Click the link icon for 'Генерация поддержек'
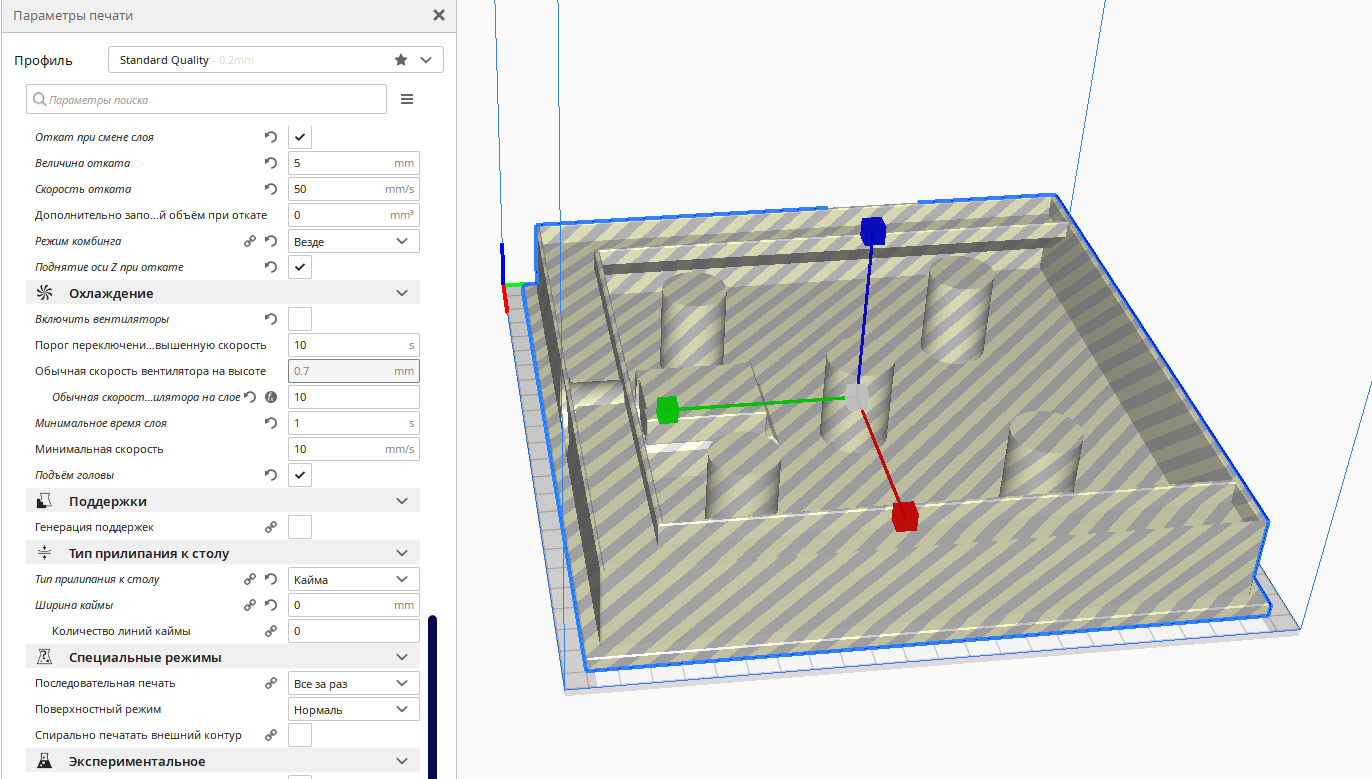The image size is (1372, 779). click(270, 527)
